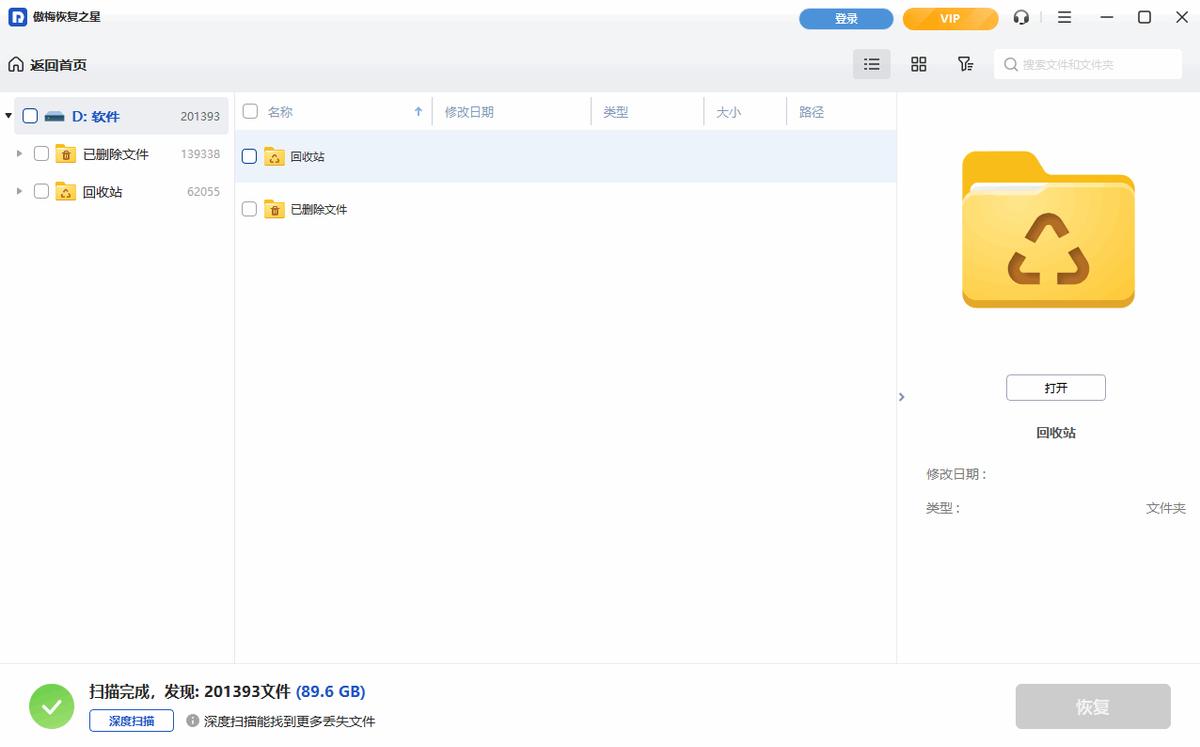Screen dimensions: 1200x747
Task: Open the hamburger main menu
Action: point(1064,18)
